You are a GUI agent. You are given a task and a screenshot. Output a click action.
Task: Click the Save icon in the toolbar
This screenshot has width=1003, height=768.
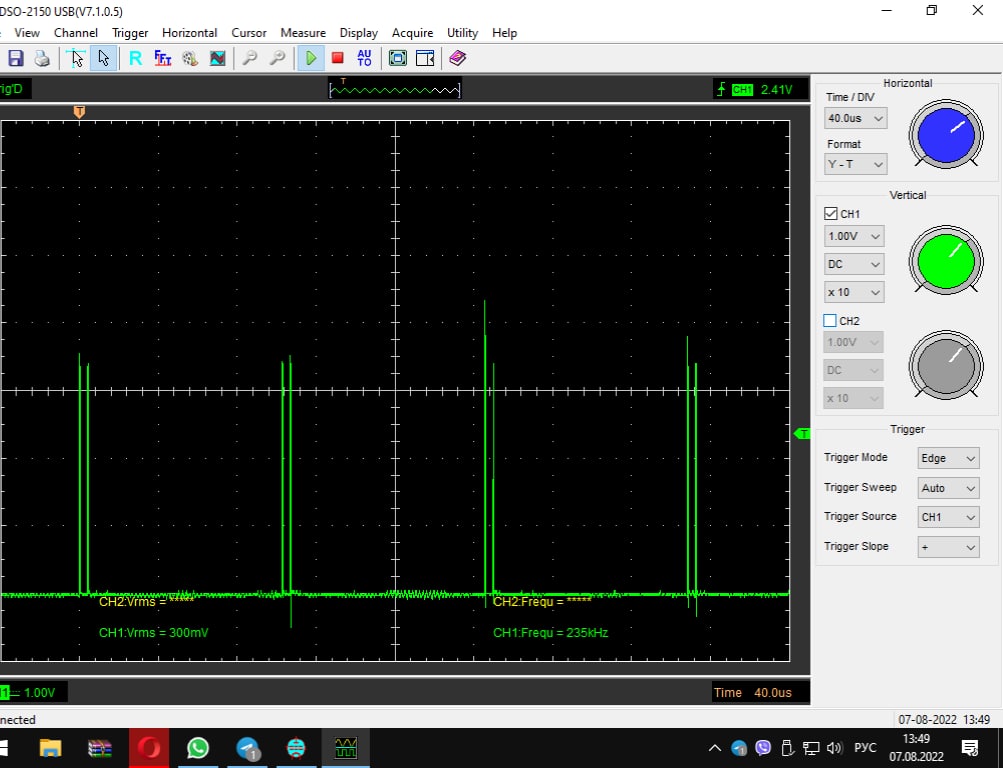16,58
